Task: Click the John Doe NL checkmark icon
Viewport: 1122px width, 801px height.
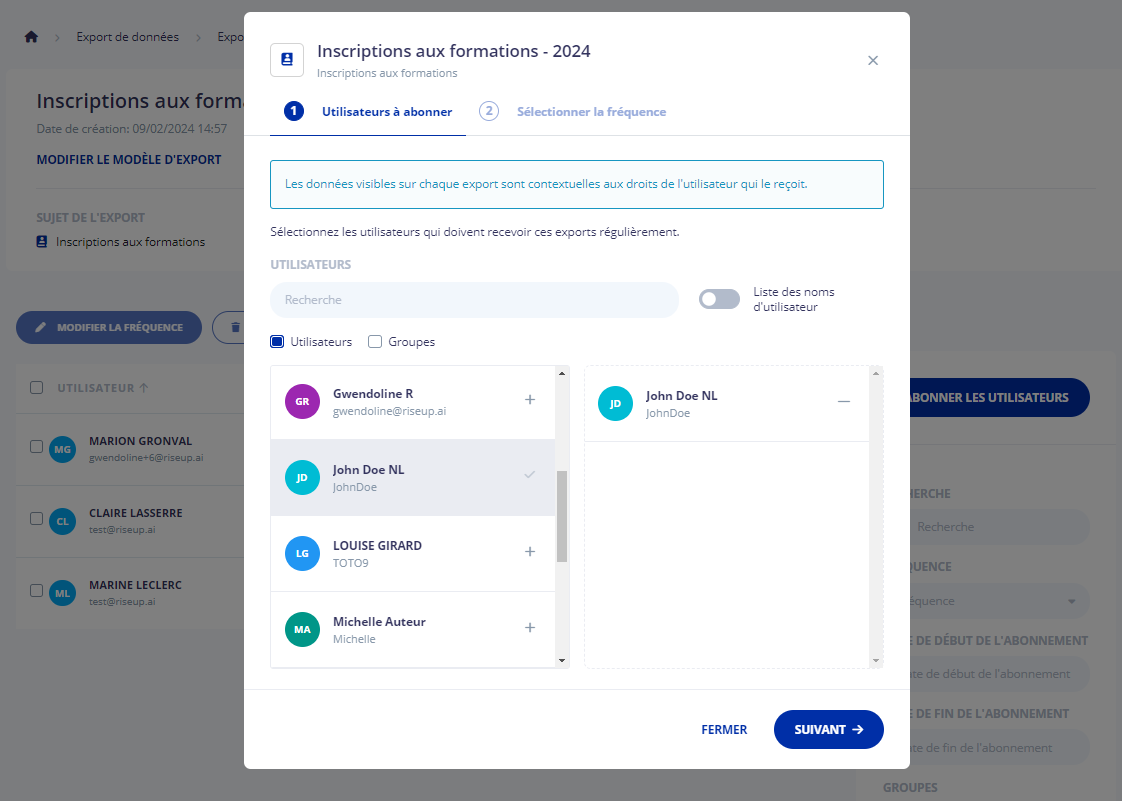Action: (530, 475)
